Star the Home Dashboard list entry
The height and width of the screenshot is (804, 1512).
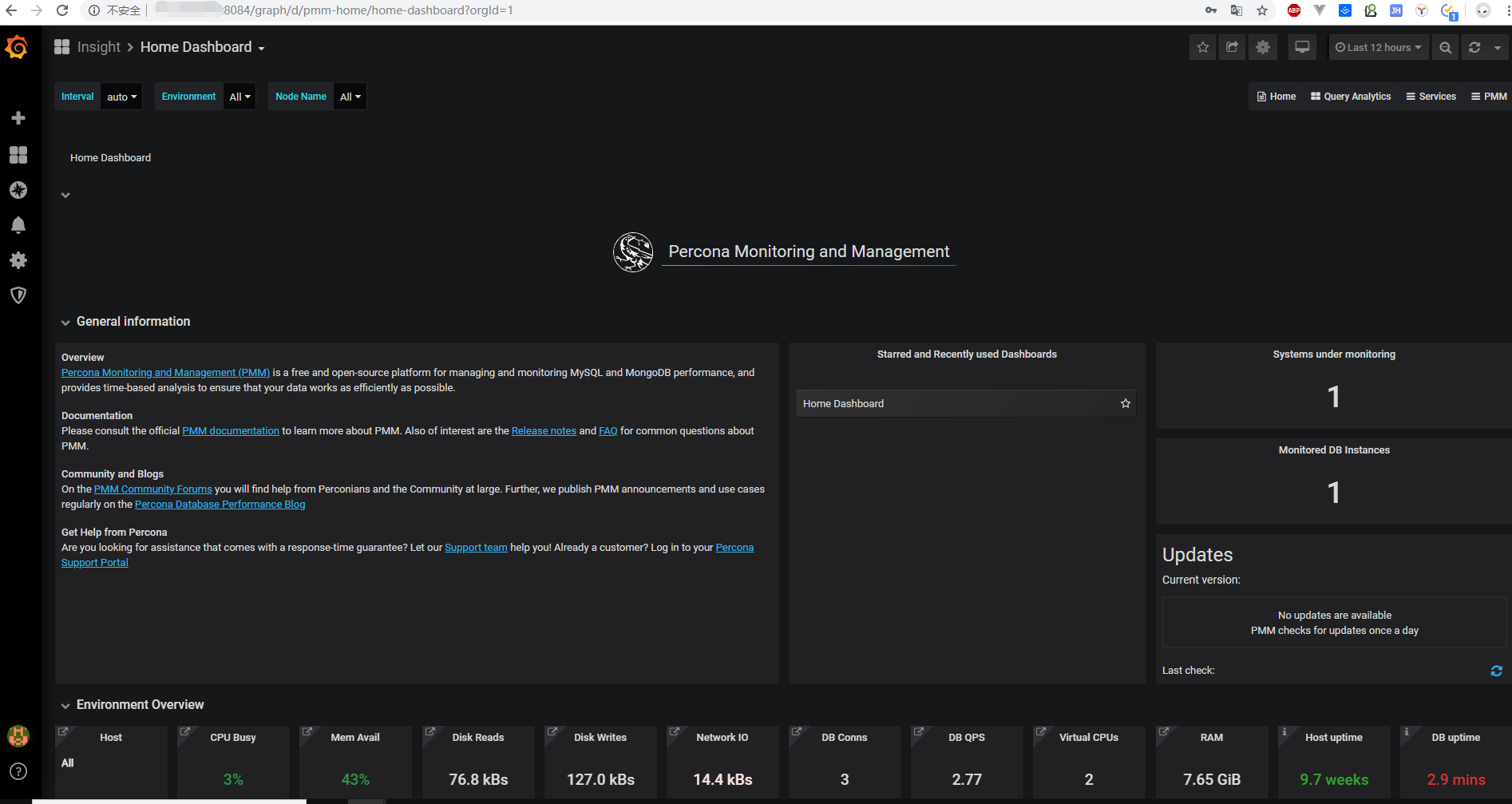pyautogui.click(x=1126, y=403)
